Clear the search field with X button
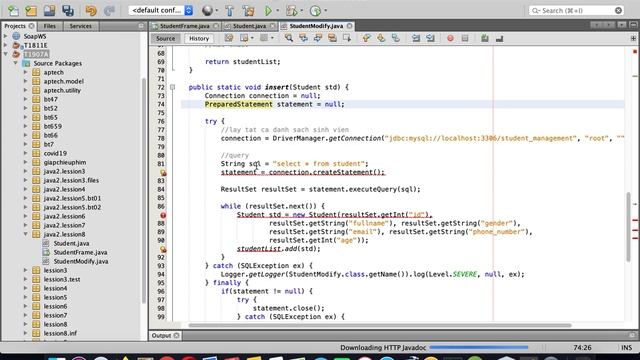Image resolution: width=640 pixels, height=360 pixels. [618, 10]
